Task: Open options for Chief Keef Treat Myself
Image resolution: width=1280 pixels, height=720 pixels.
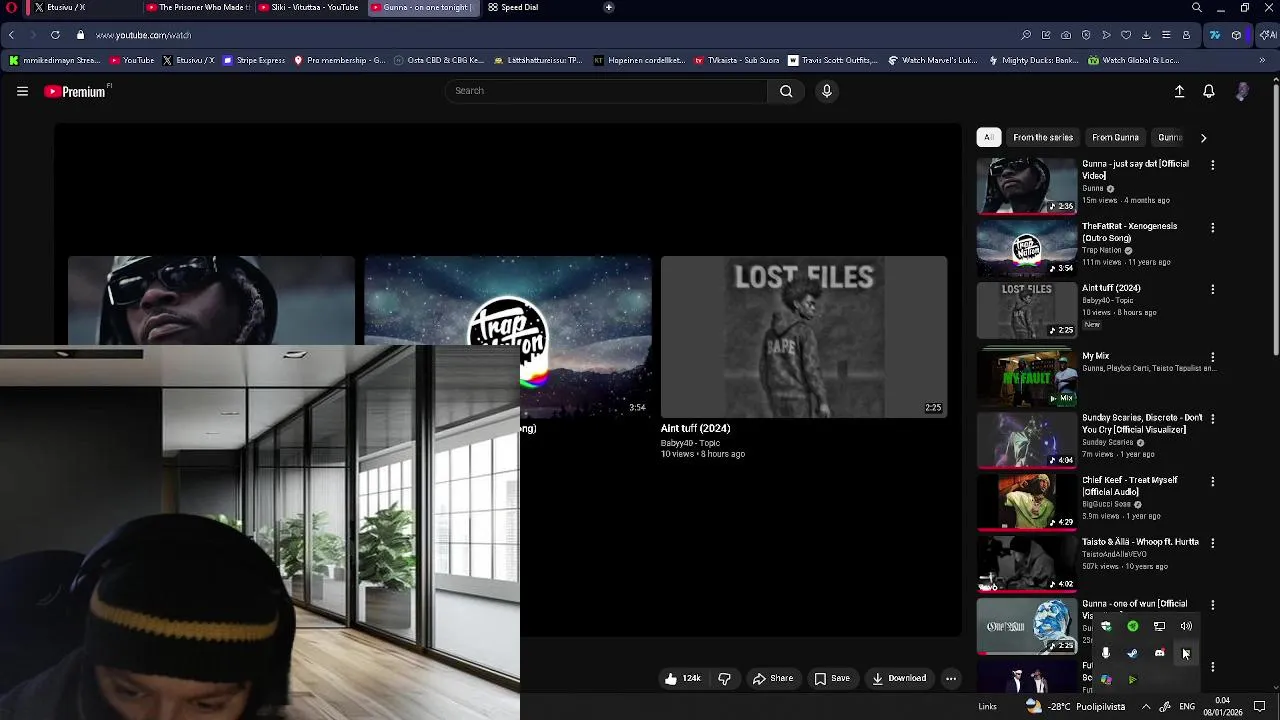Action: coord(1213,481)
